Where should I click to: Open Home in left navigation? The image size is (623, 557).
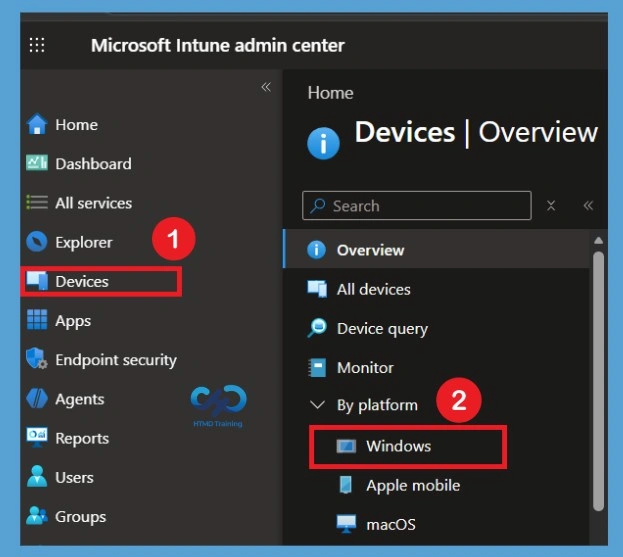click(76, 125)
